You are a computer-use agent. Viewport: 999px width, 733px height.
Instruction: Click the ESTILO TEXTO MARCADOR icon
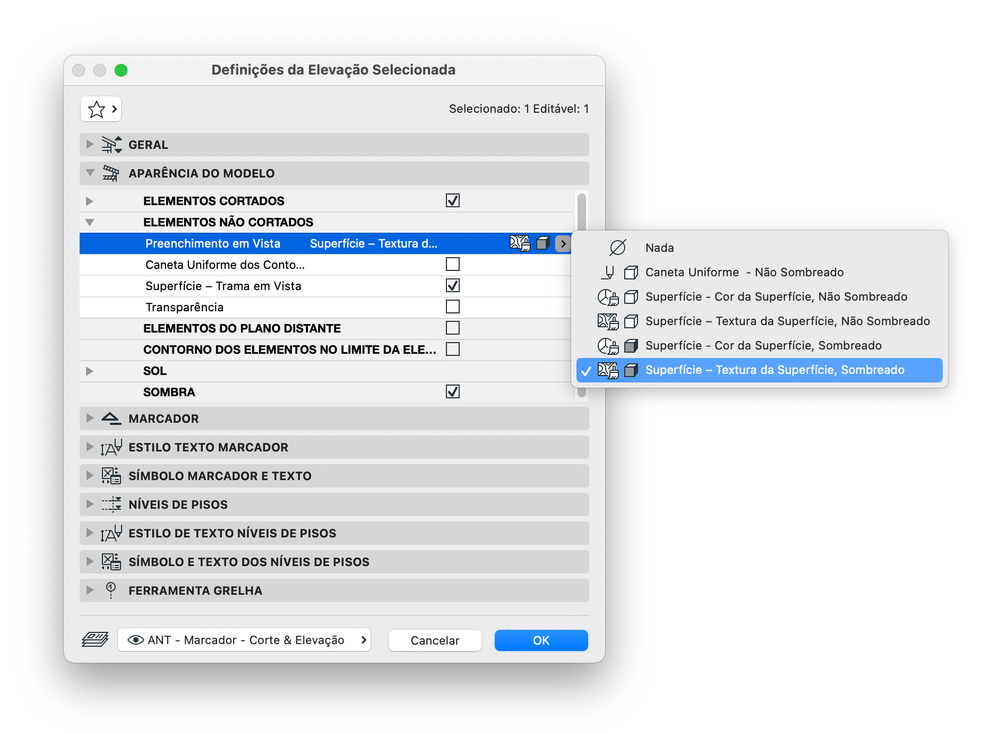111,447
